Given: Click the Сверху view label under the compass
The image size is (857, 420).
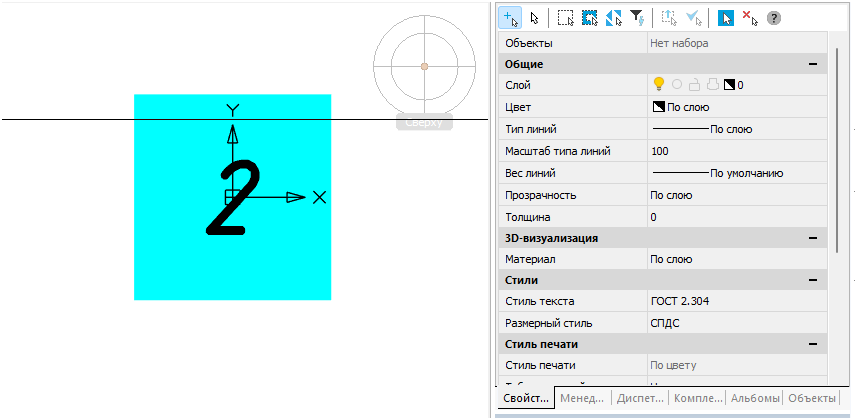Looking at the screenshot, I should (425, 123).
